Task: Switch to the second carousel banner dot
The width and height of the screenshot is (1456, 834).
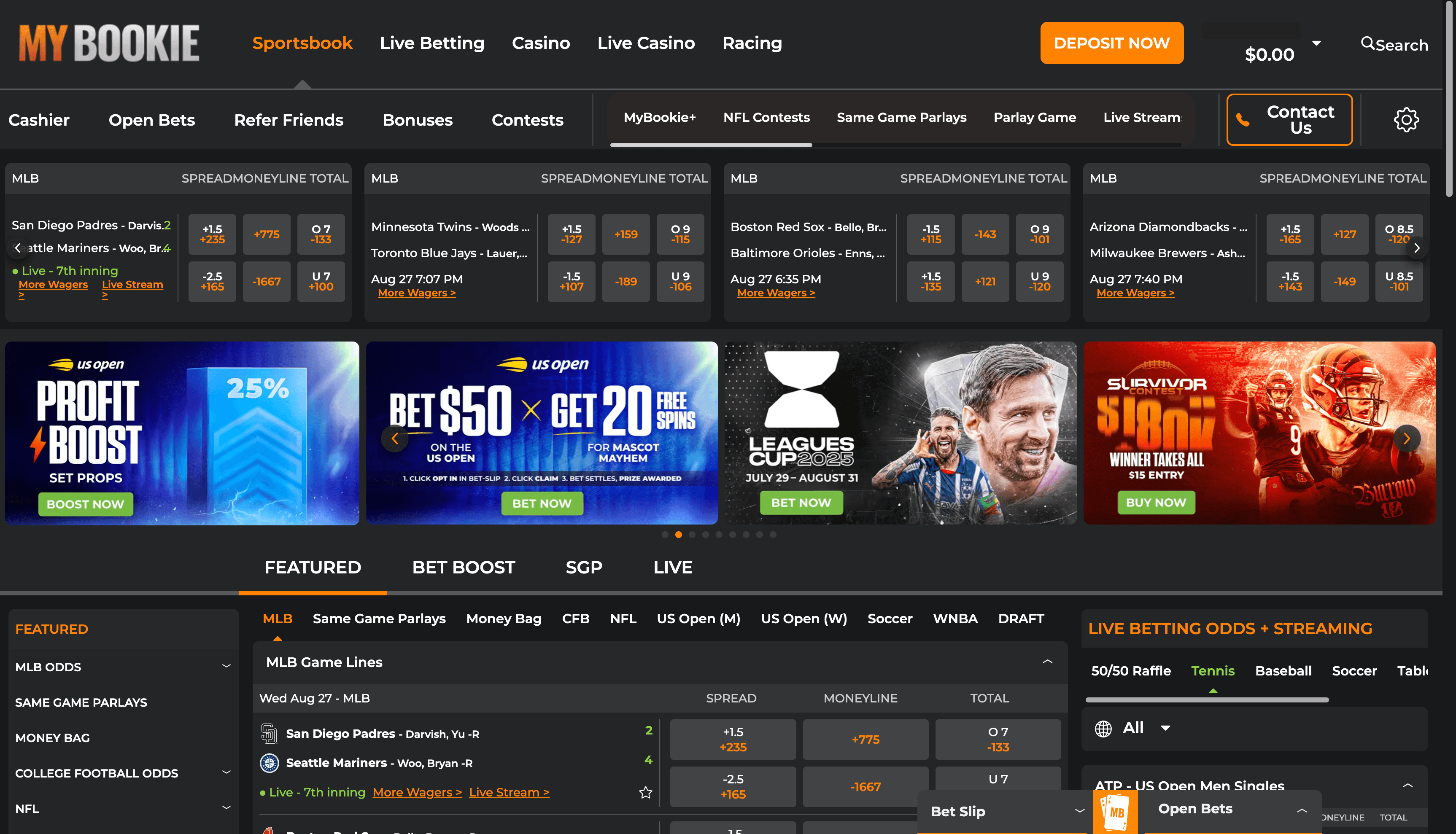Action: click(x=678, y=535)
